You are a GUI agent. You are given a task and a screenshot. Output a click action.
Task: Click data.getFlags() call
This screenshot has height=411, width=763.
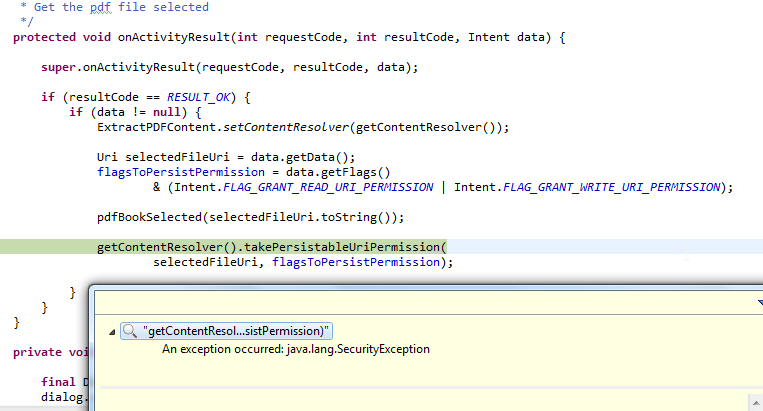click(x=338, y=172)
